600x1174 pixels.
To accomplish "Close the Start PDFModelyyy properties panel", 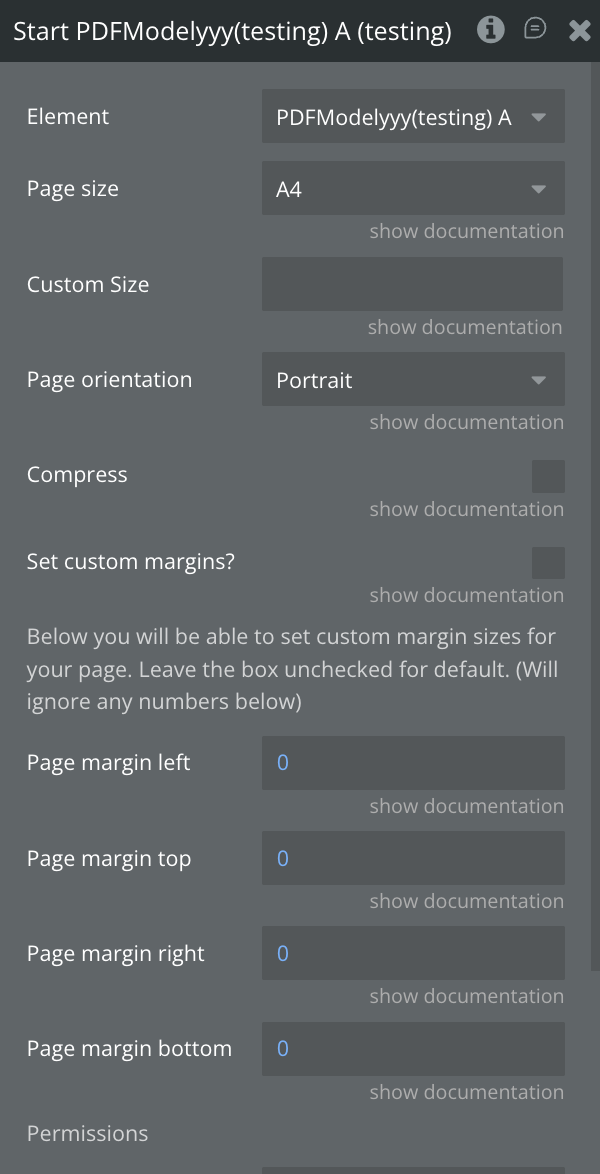I will pyautogui.click(x=580, y=31).
